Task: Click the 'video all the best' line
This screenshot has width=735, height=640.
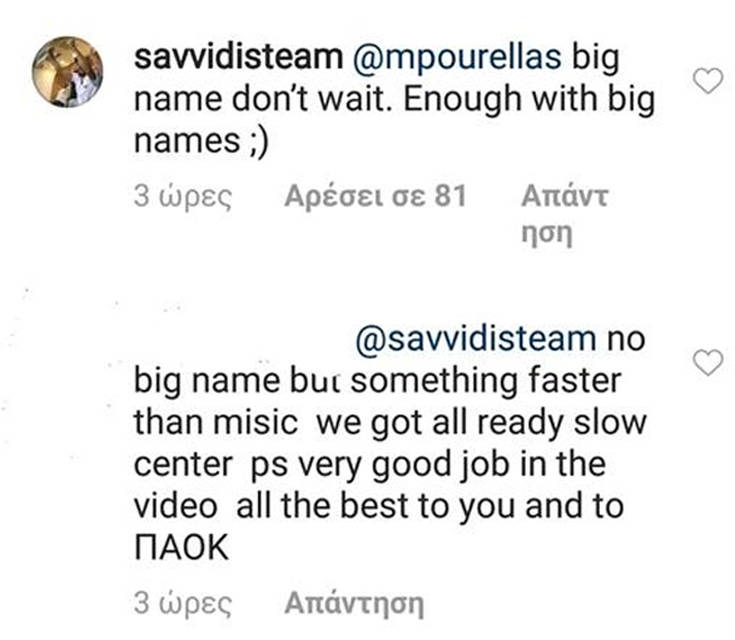Action: (x=379, y=506)
